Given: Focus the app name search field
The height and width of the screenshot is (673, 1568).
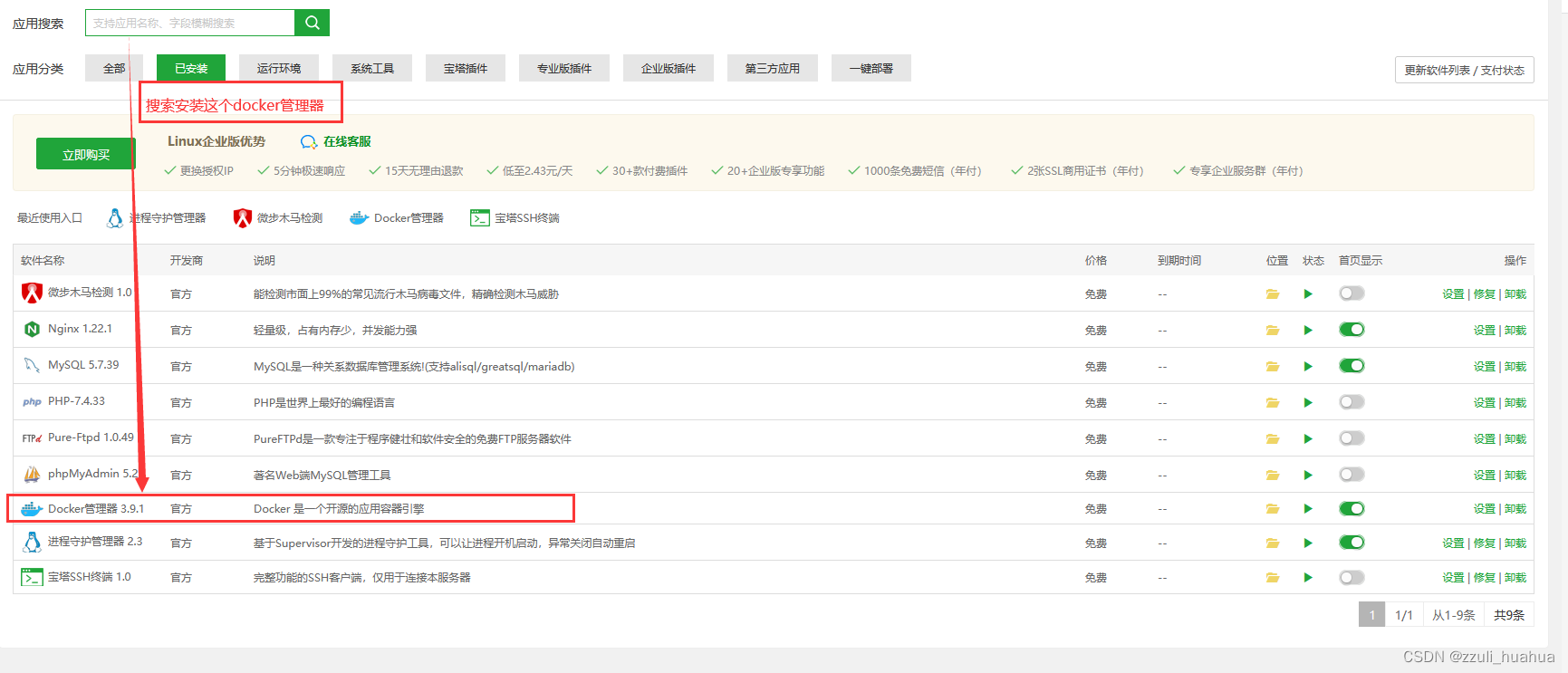Looking at the screenshot, I should click(190, 23).
